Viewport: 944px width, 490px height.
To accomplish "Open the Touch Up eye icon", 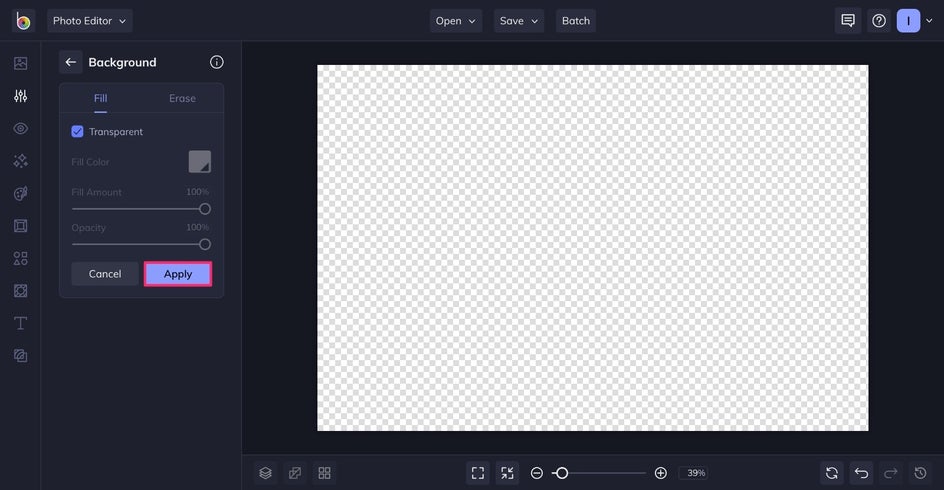I will click(x=20, y=128).
